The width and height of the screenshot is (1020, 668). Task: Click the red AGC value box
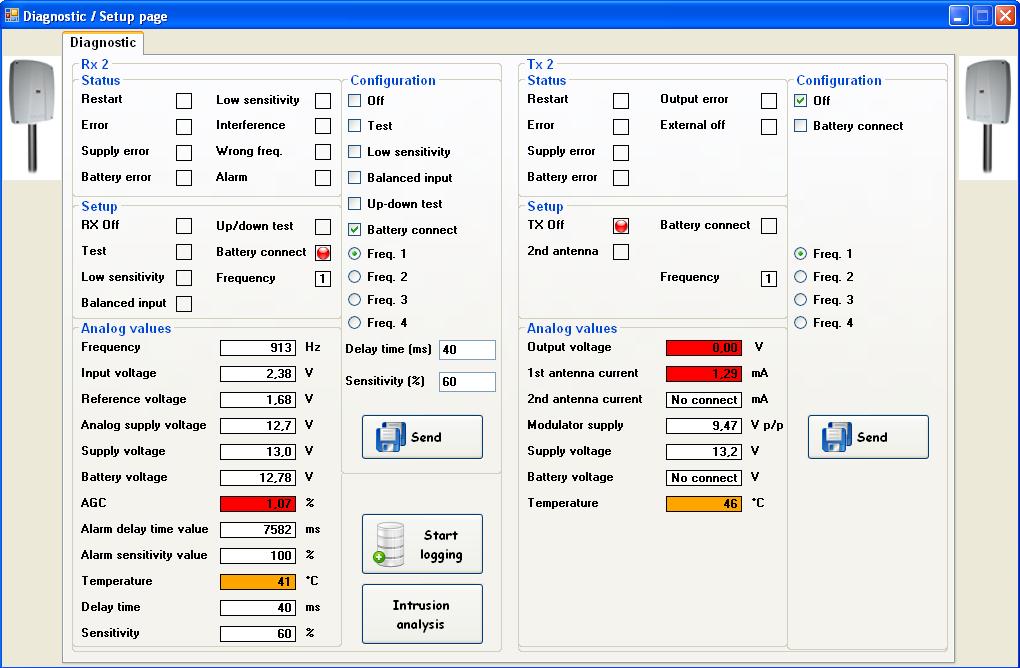coord(258,504)
